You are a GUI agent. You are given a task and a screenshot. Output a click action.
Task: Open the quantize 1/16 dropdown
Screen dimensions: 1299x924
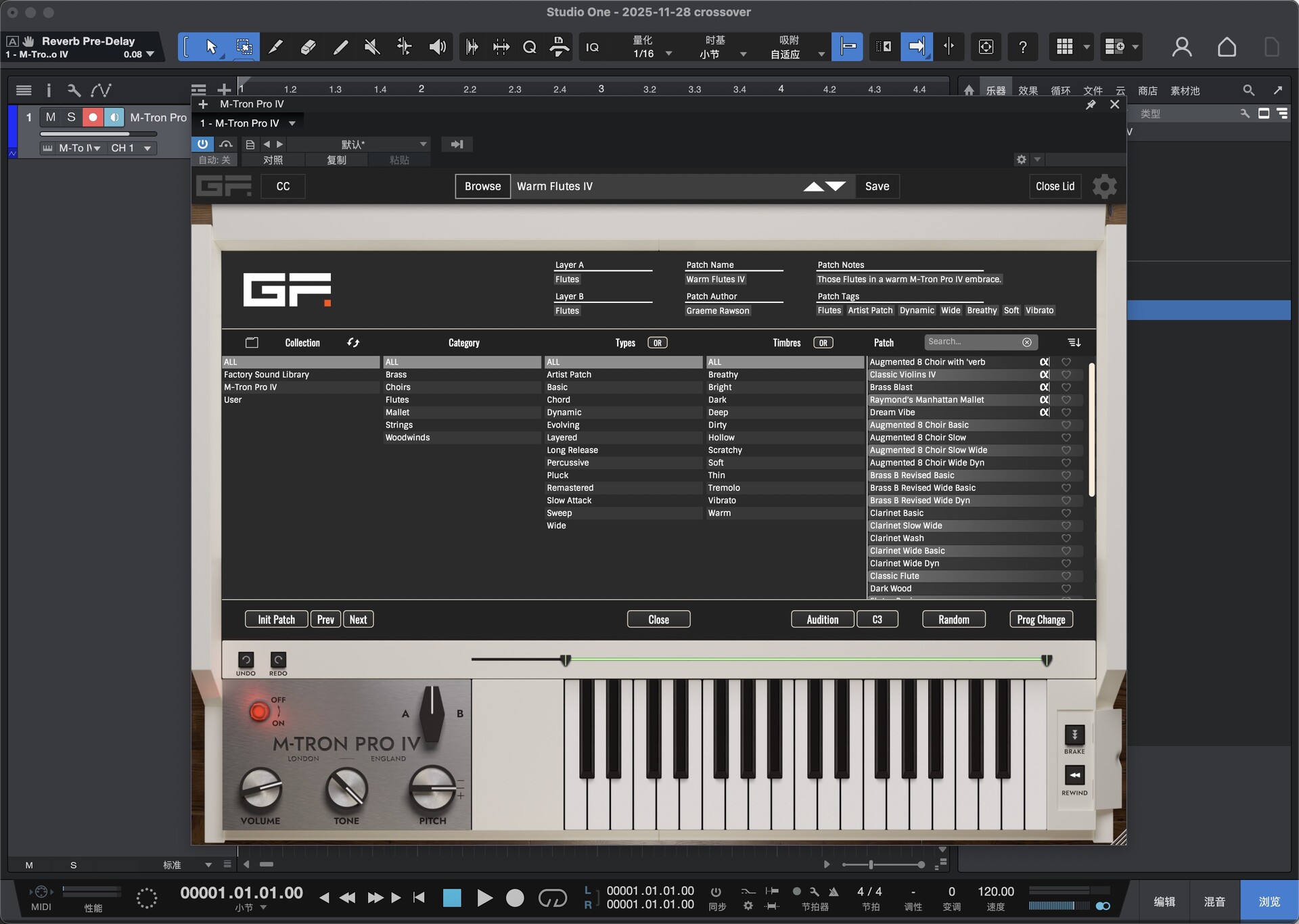coord(668,53)
